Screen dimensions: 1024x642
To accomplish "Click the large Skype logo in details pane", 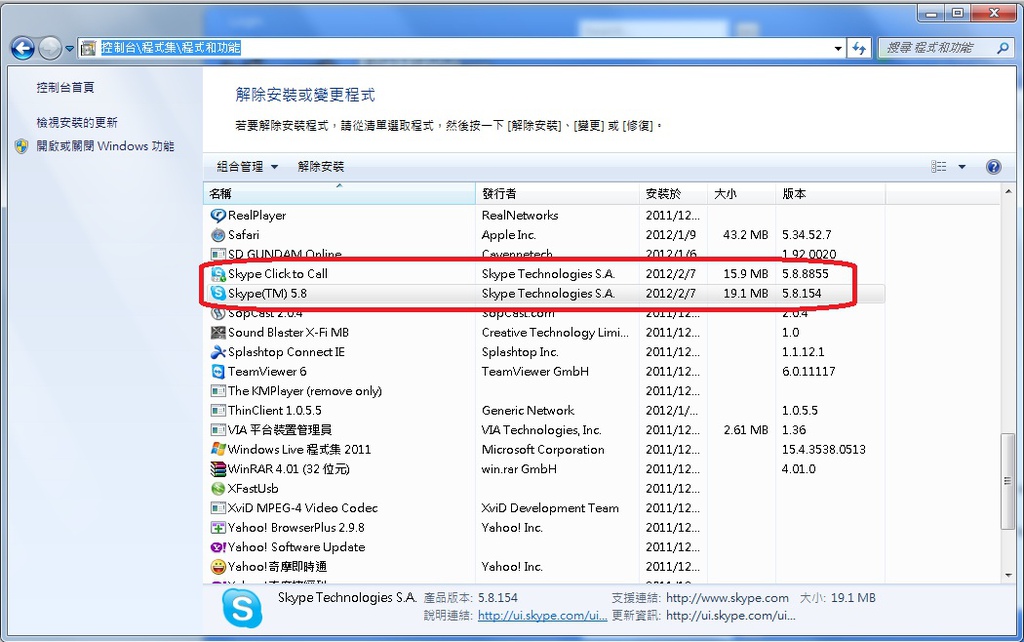I will coord(242,608).
